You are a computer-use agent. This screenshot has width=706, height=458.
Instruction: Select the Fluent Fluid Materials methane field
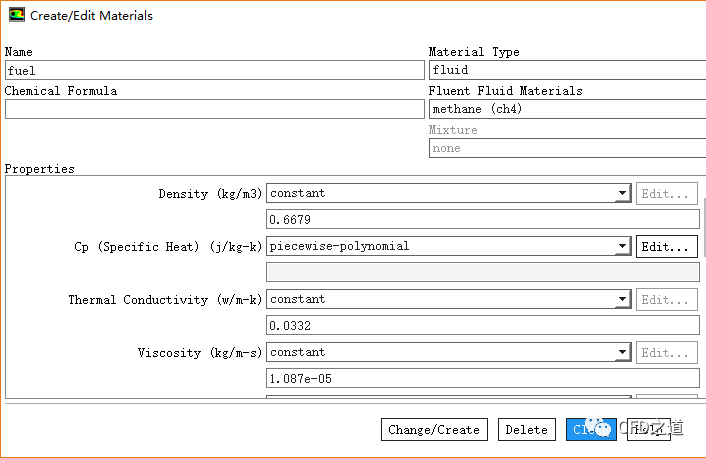(x=566, y=109)
